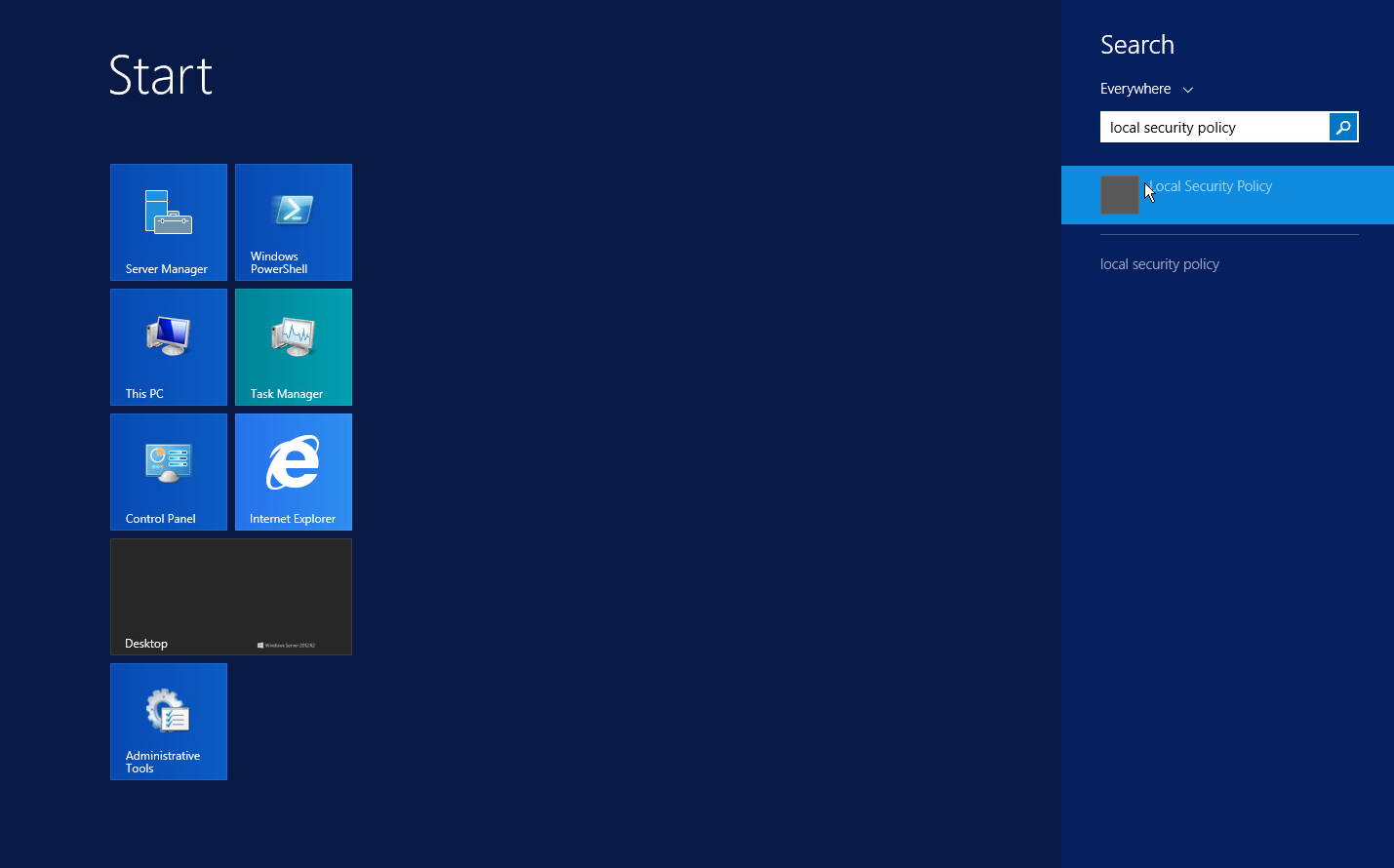Click the Search pane heading
Screen dimensions: 1394x868
click(1137, 45)
